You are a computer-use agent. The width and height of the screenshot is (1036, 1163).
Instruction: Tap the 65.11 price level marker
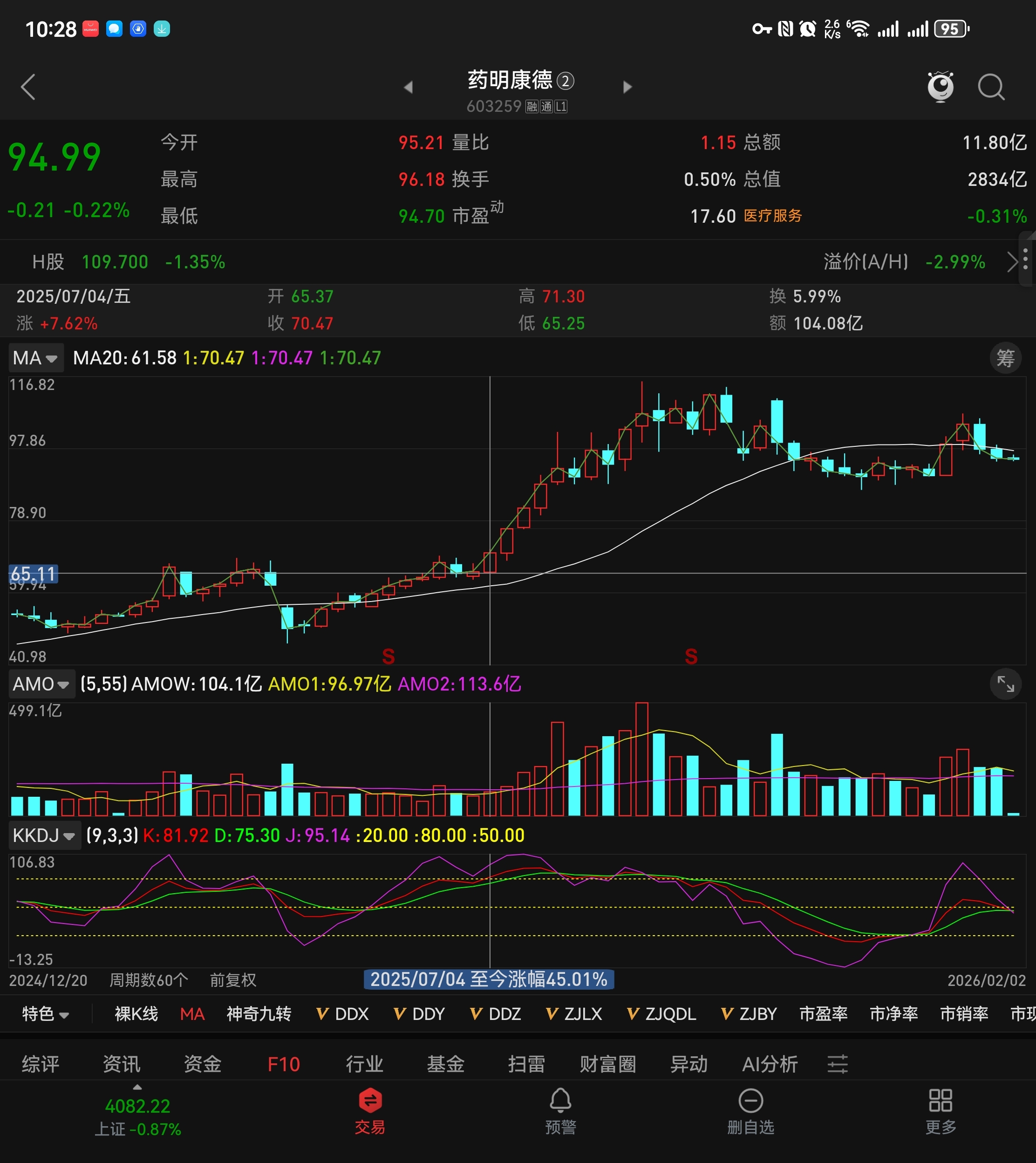pos(33,573)
